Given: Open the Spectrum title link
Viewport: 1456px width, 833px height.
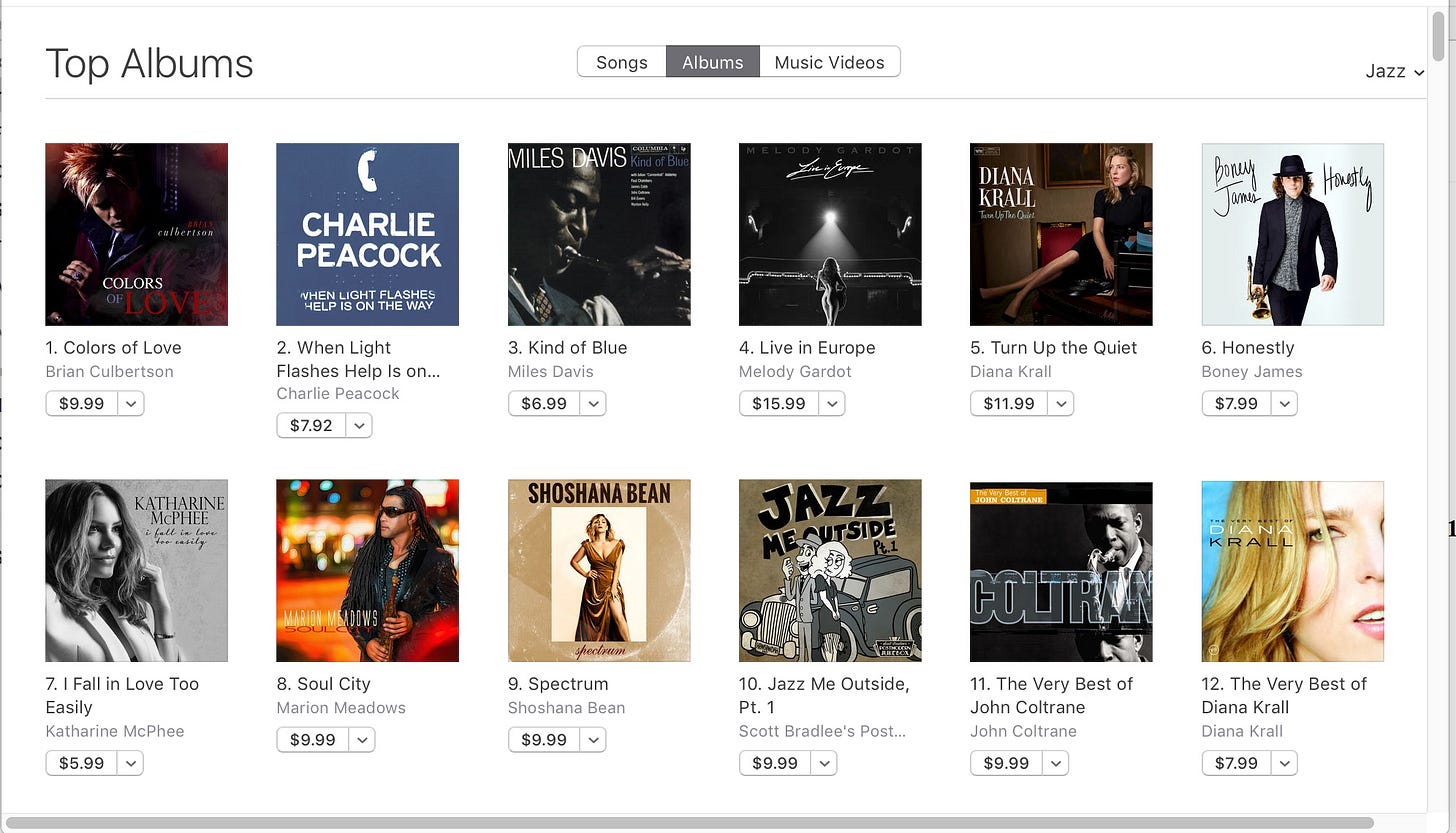Looking at the screenshot, I should coord(558,684).
